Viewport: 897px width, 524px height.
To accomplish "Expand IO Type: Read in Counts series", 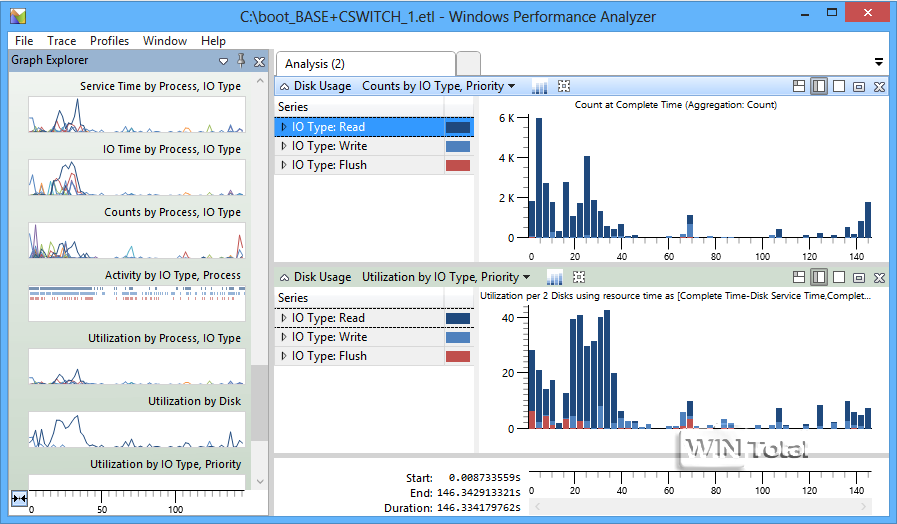I will tap(284, 127).
